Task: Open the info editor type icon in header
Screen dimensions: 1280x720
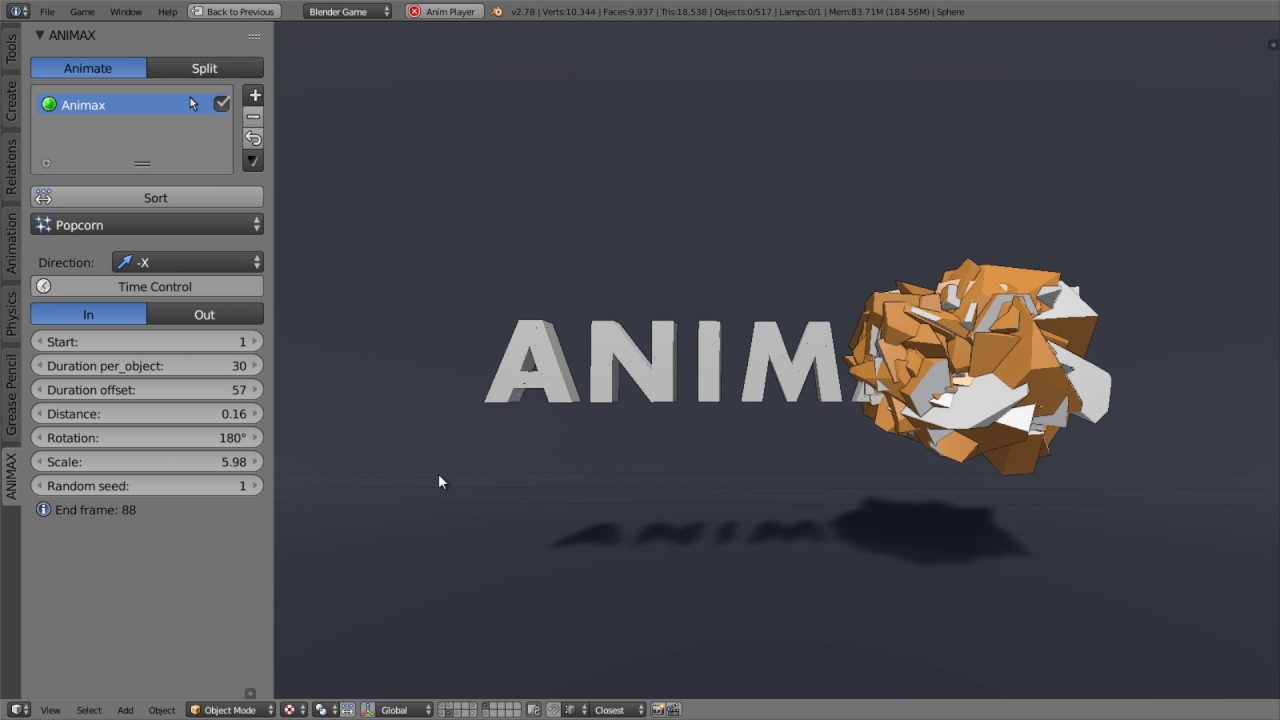Action: (18, 11)
